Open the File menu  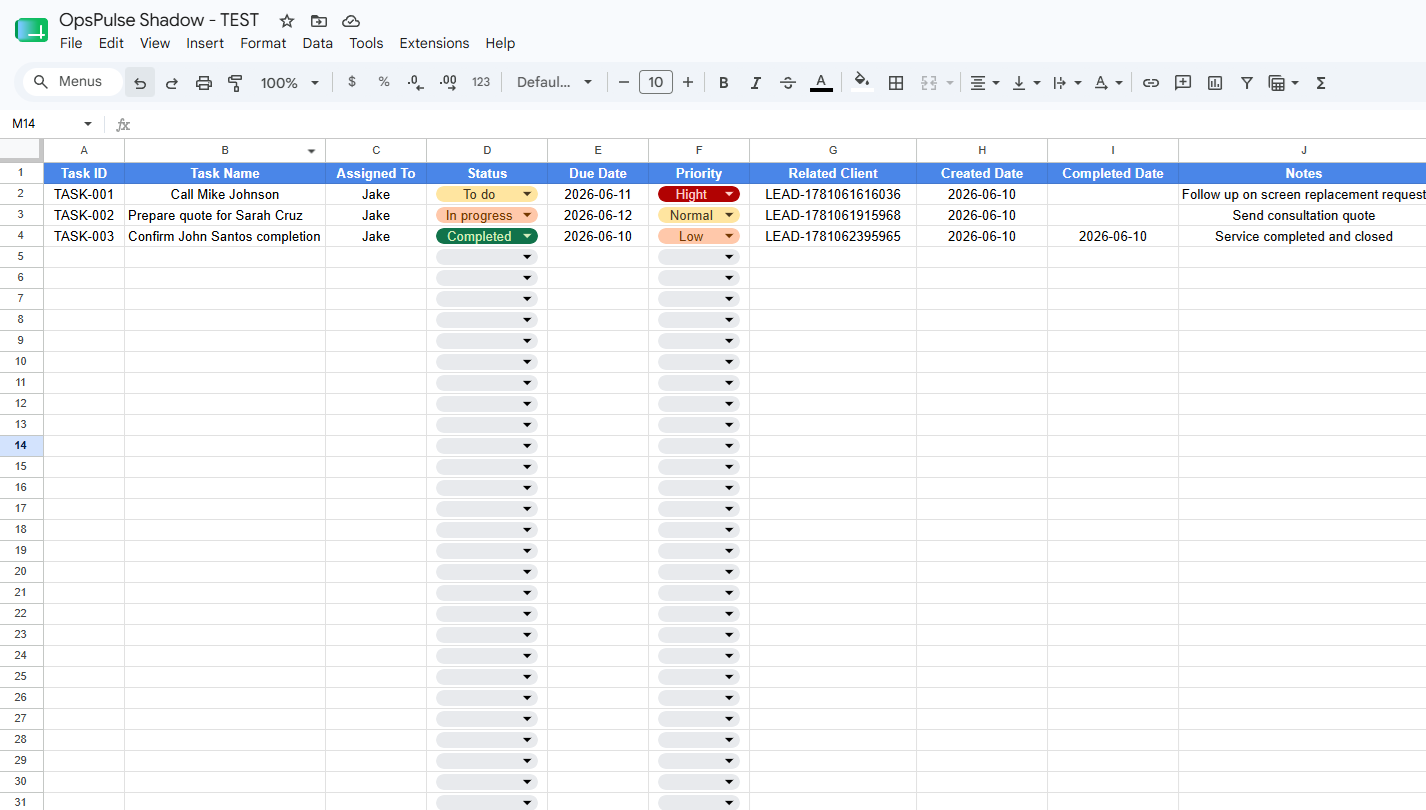[x=71, y=43]
